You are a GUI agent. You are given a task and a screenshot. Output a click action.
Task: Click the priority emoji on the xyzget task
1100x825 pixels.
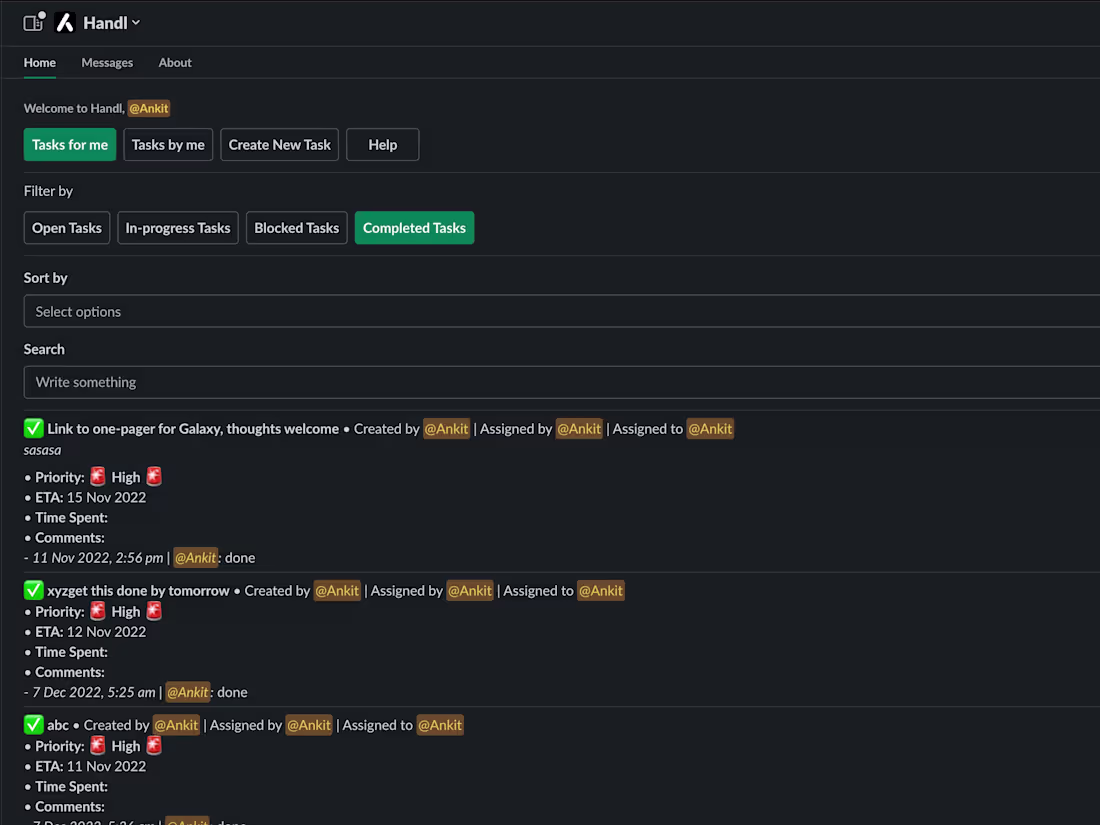[x=97, y=611]
